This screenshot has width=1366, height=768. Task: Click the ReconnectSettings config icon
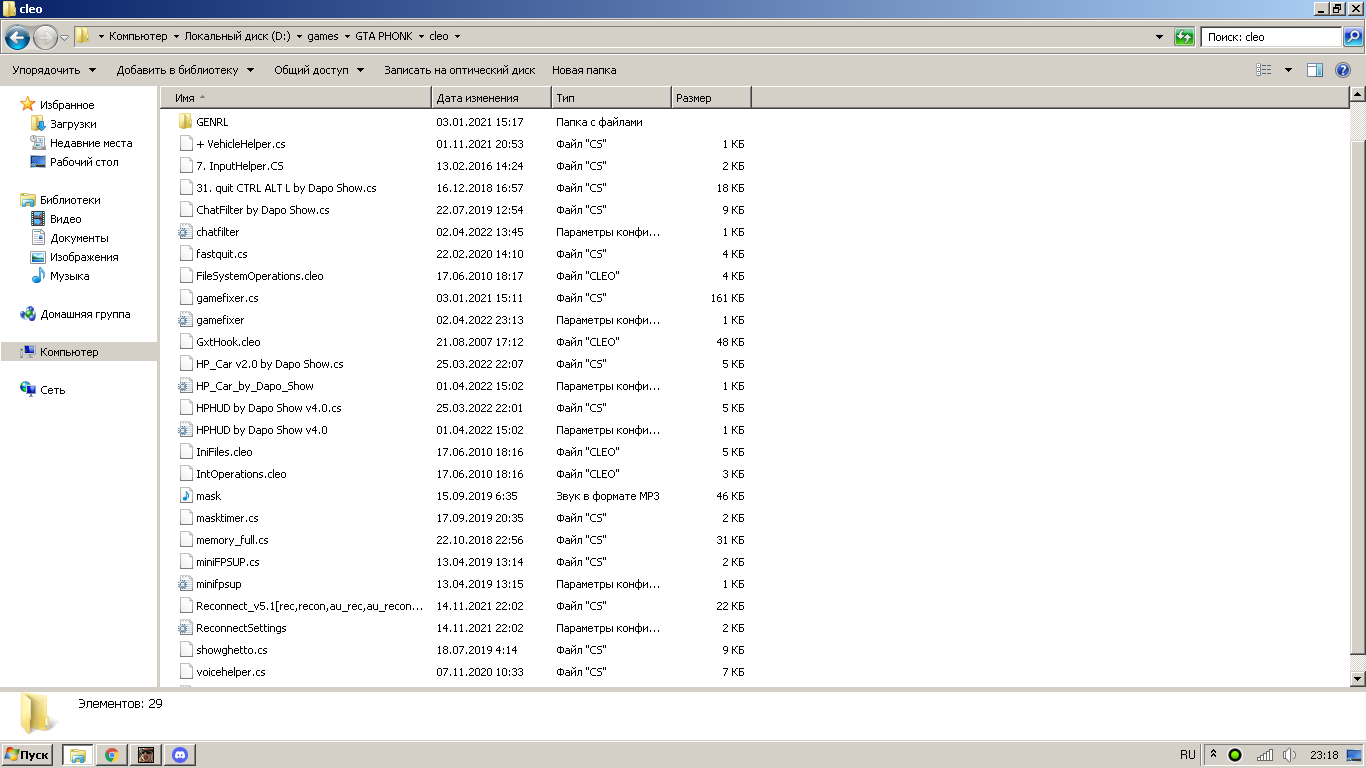pos(185,628)
